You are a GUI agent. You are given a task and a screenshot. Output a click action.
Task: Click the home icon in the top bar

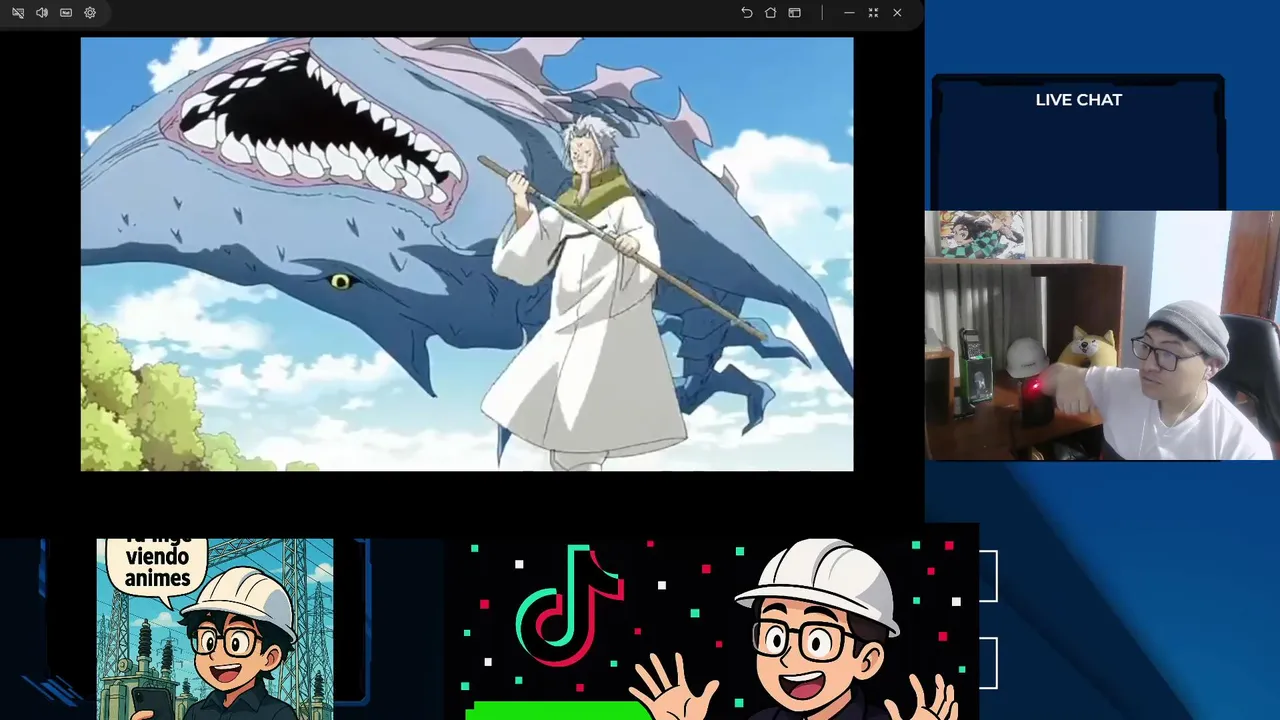[x=771, y=13]
